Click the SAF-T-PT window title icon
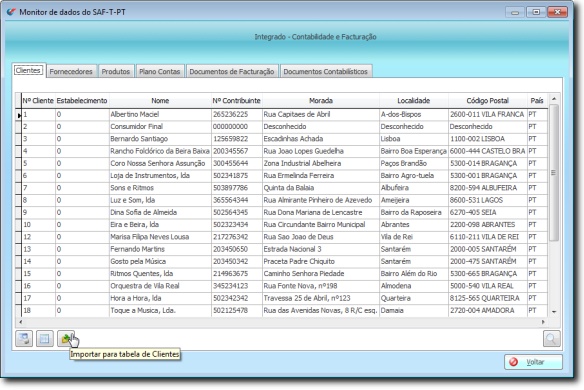584x390 pixels. [11, 12]
